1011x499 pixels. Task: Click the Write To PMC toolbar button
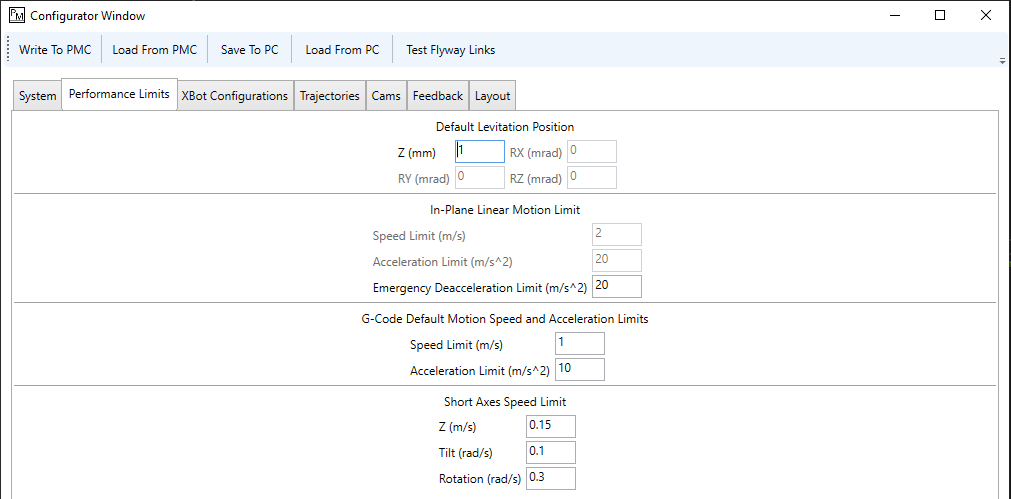point(55,50)
